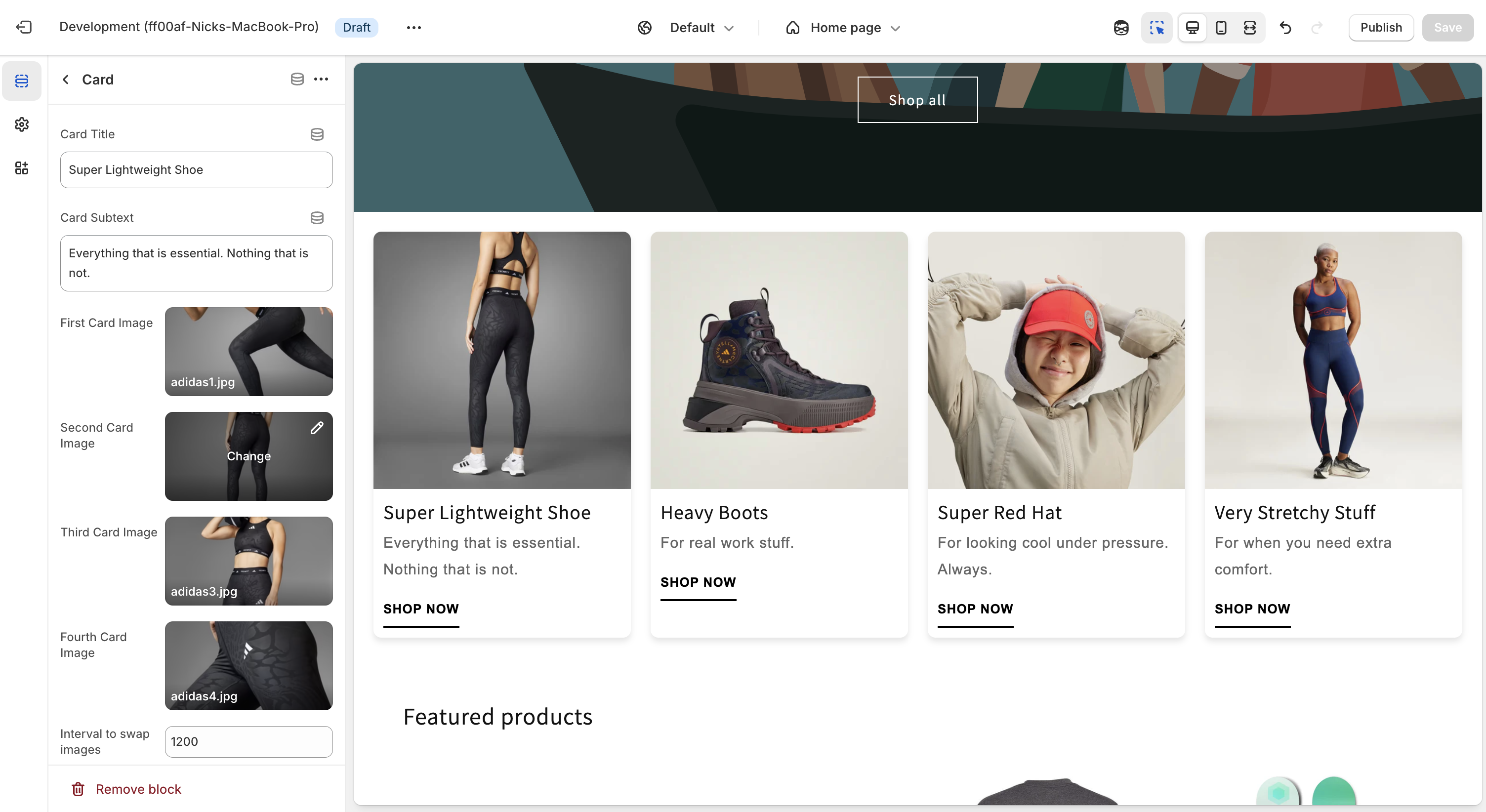Screen dimensions: 1486x812
Task: Toggle the inspector selection mode
Action: pyautogui.click(x=1156, y=28)
